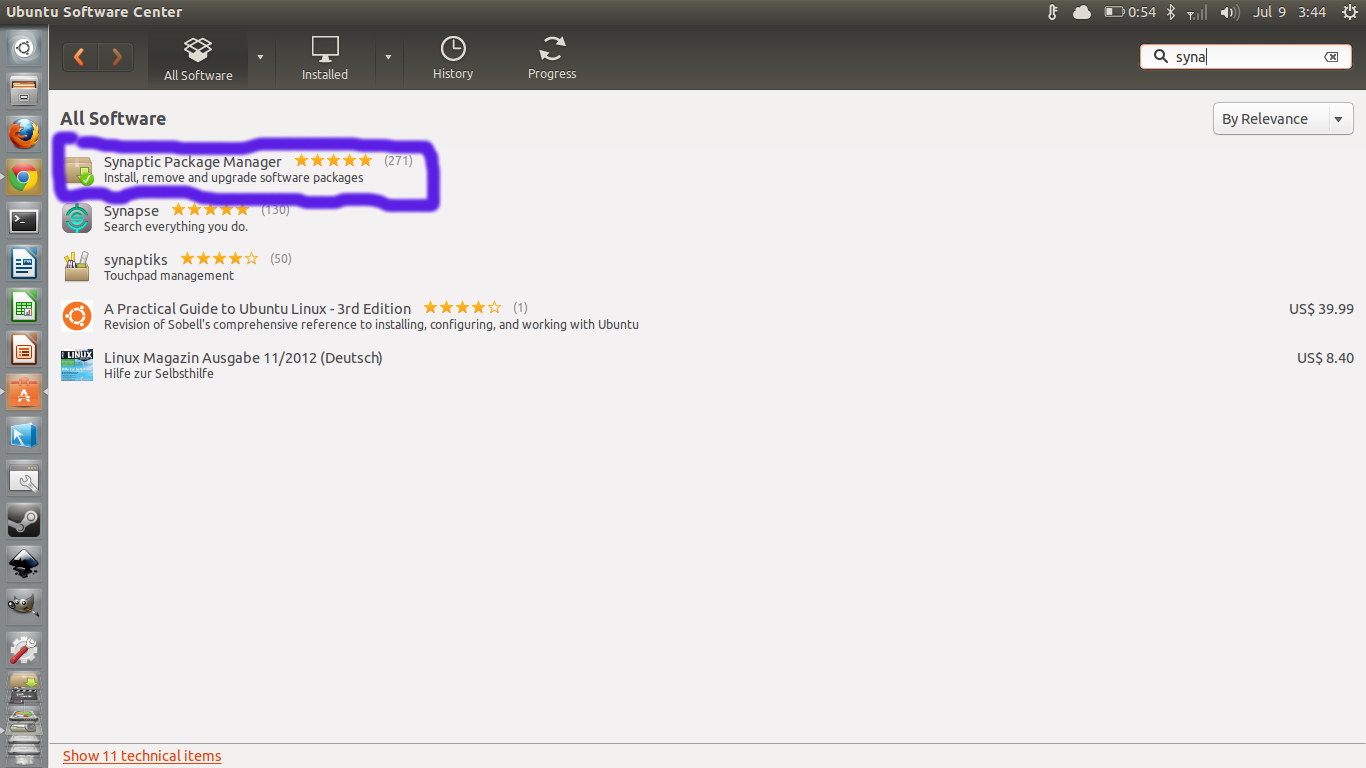Click the US$ 39.99 price

1321,309
